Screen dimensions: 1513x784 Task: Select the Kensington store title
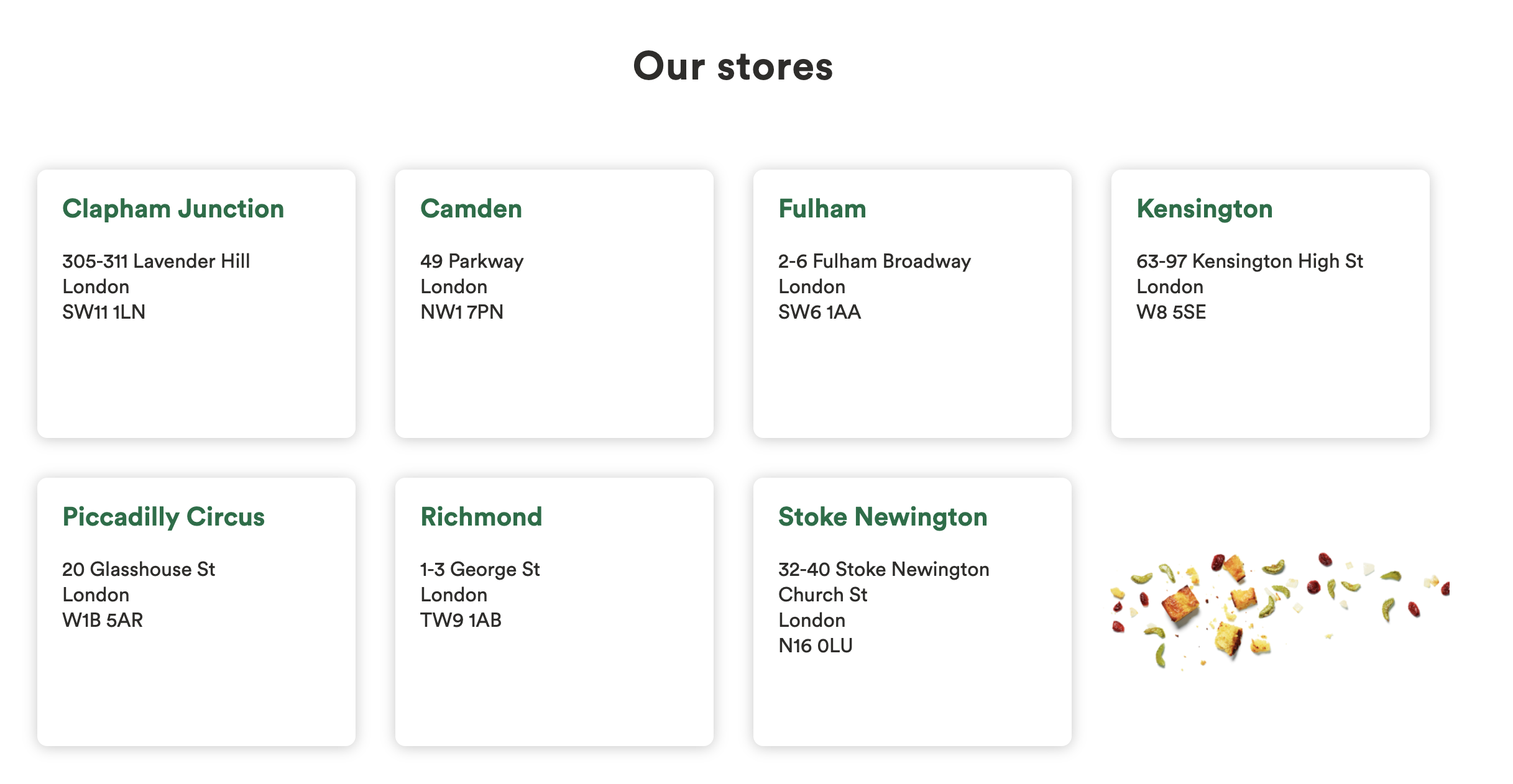tap(1205, 209)
